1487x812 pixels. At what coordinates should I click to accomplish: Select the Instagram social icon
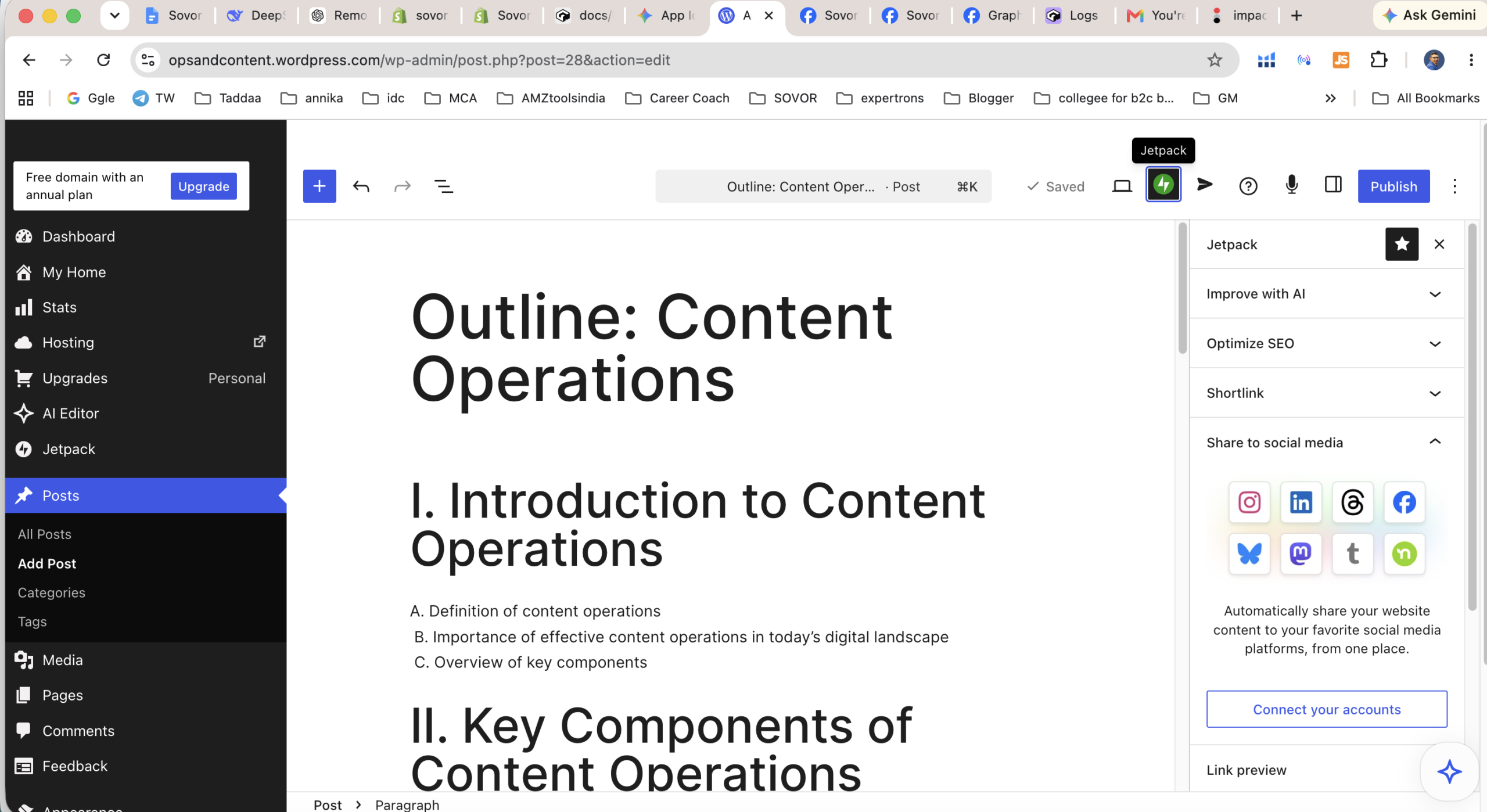click(x=1249, y=502)
